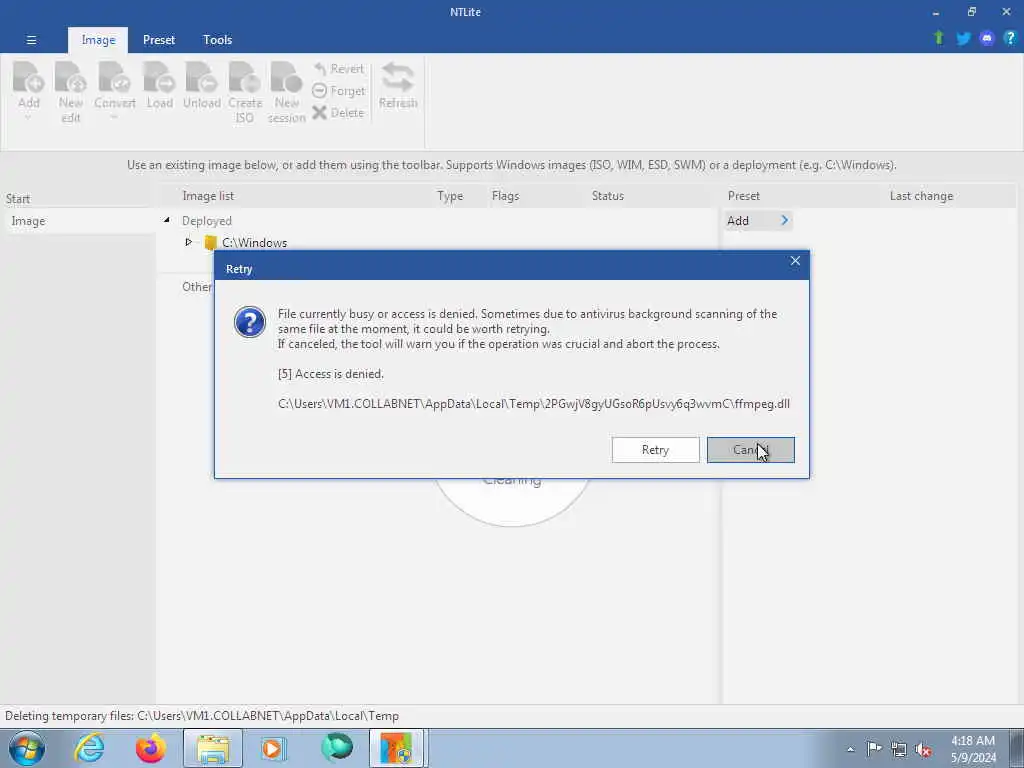Click the Convert dropdown arrow
Image resolution: width=1024 pixels, height=768 pixels.
(114, 118)
